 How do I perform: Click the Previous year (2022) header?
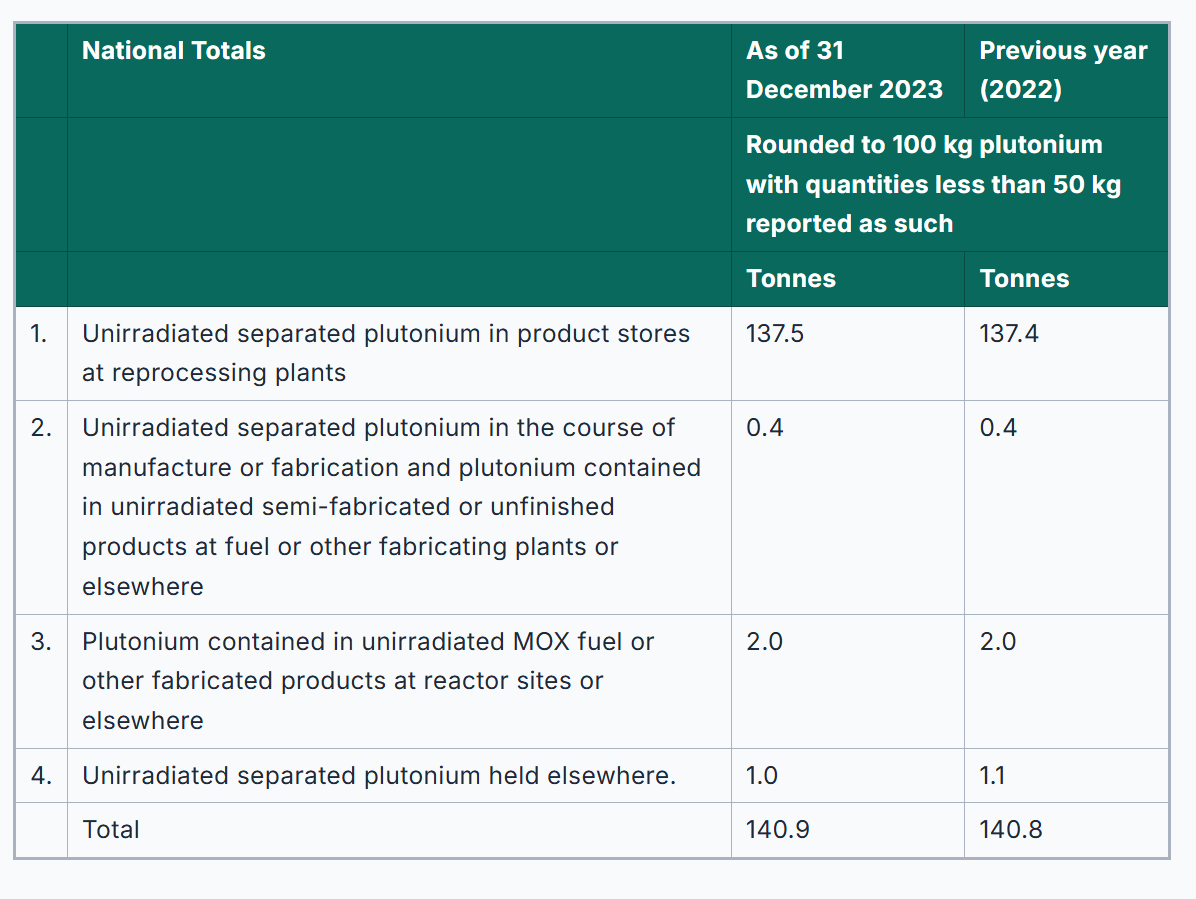coord(1063,70)
